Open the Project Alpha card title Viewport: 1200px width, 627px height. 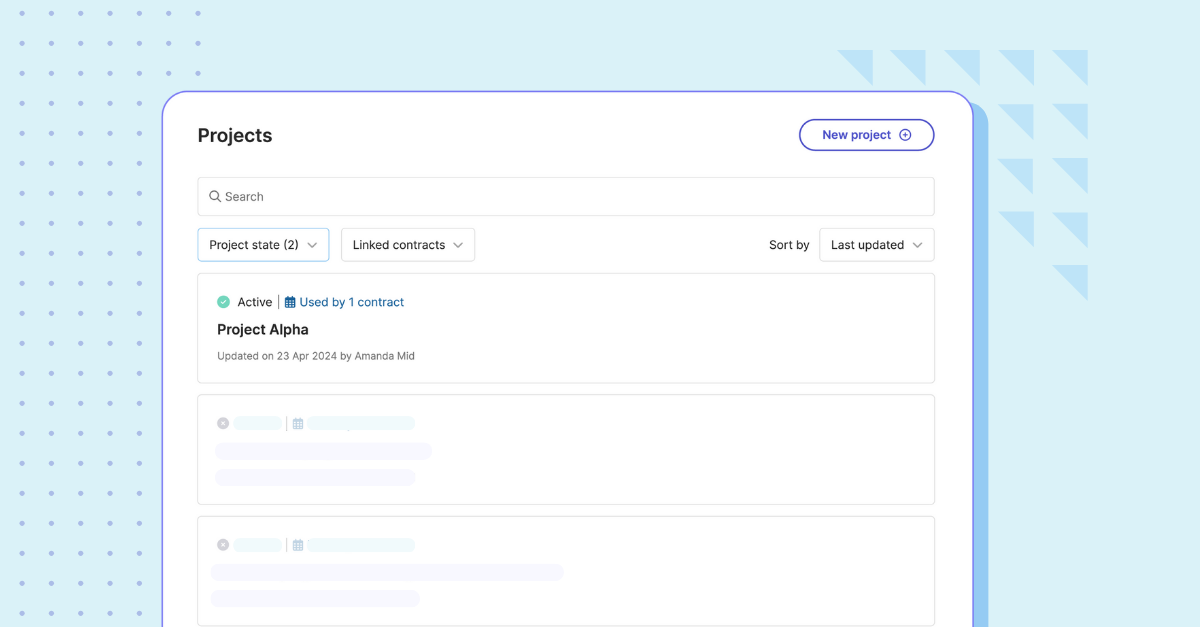[x=263, y=329]
